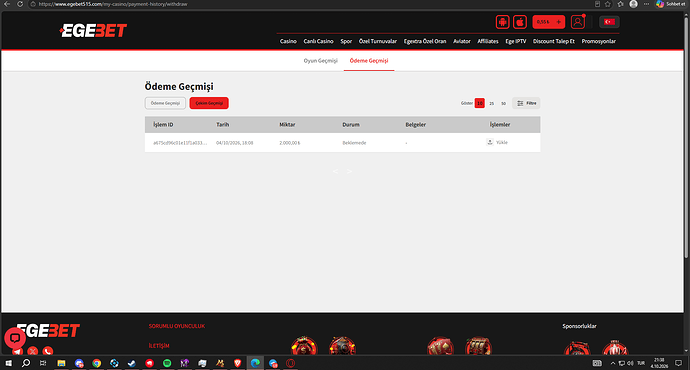Open the SORUMLU OYUNCULUK footer link
This screenshot has height=370, width=690.
[176, 326]
